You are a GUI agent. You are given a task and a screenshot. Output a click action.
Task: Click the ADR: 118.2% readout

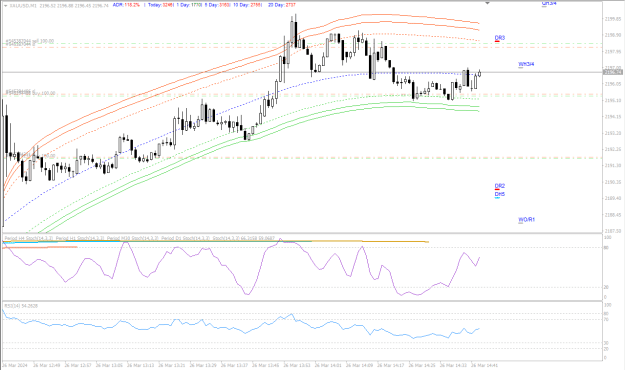click(x=126, y=5)
